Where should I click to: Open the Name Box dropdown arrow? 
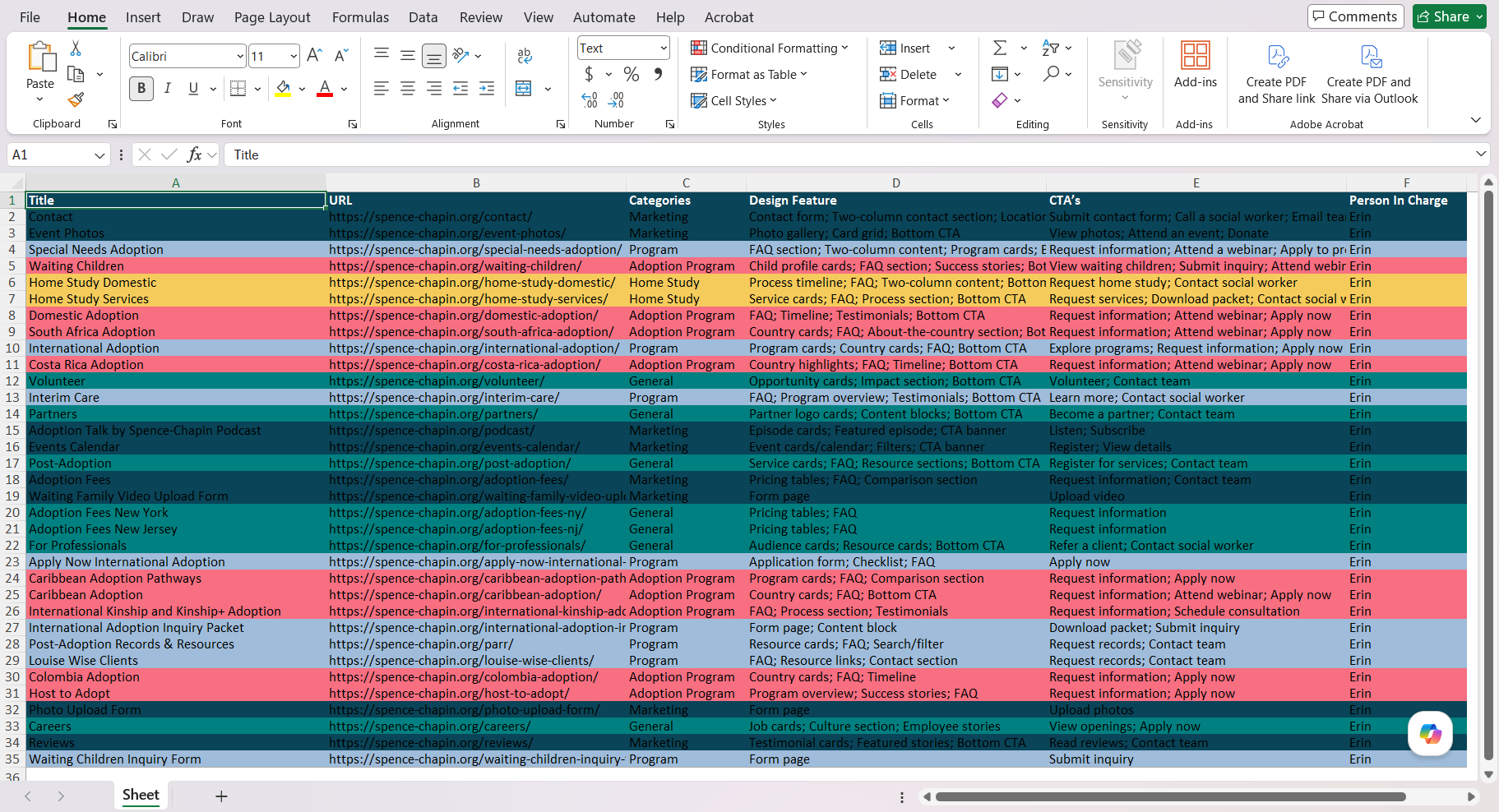[x=99, y=155]
